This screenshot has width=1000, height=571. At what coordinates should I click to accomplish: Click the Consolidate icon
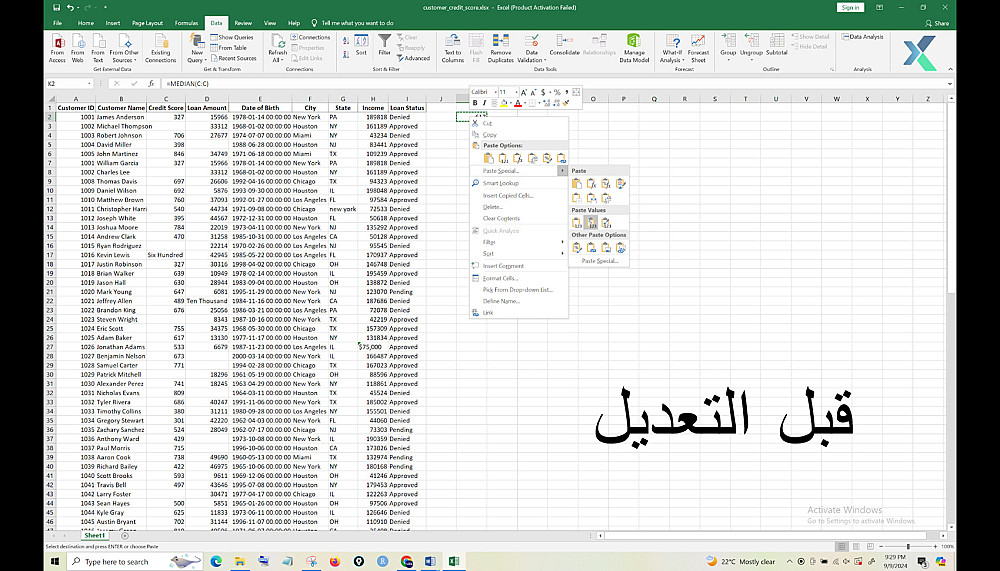click(564, 46)
